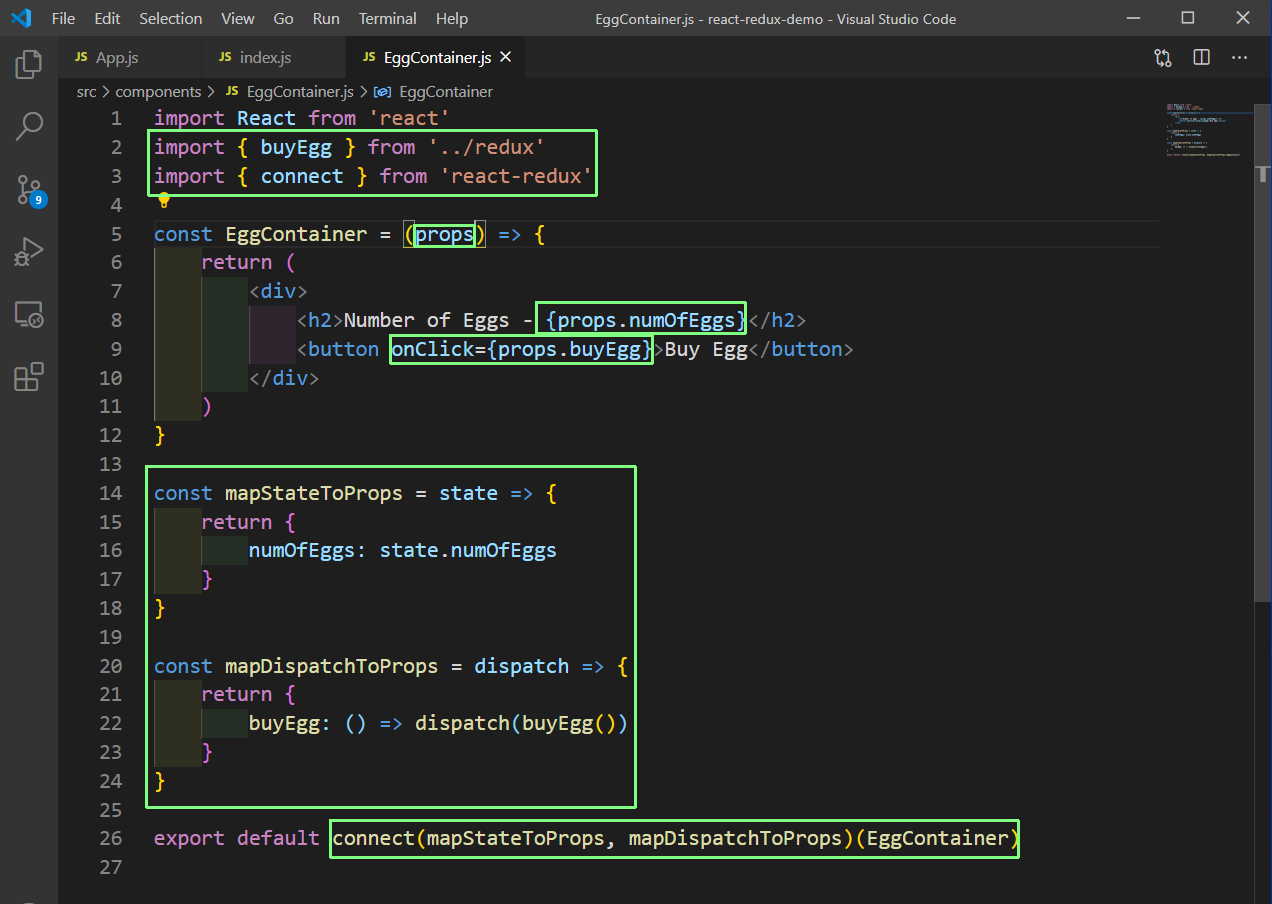Click the EggContainer symbol breadcrumb
Screen dimensions: 1272x904
434,92
